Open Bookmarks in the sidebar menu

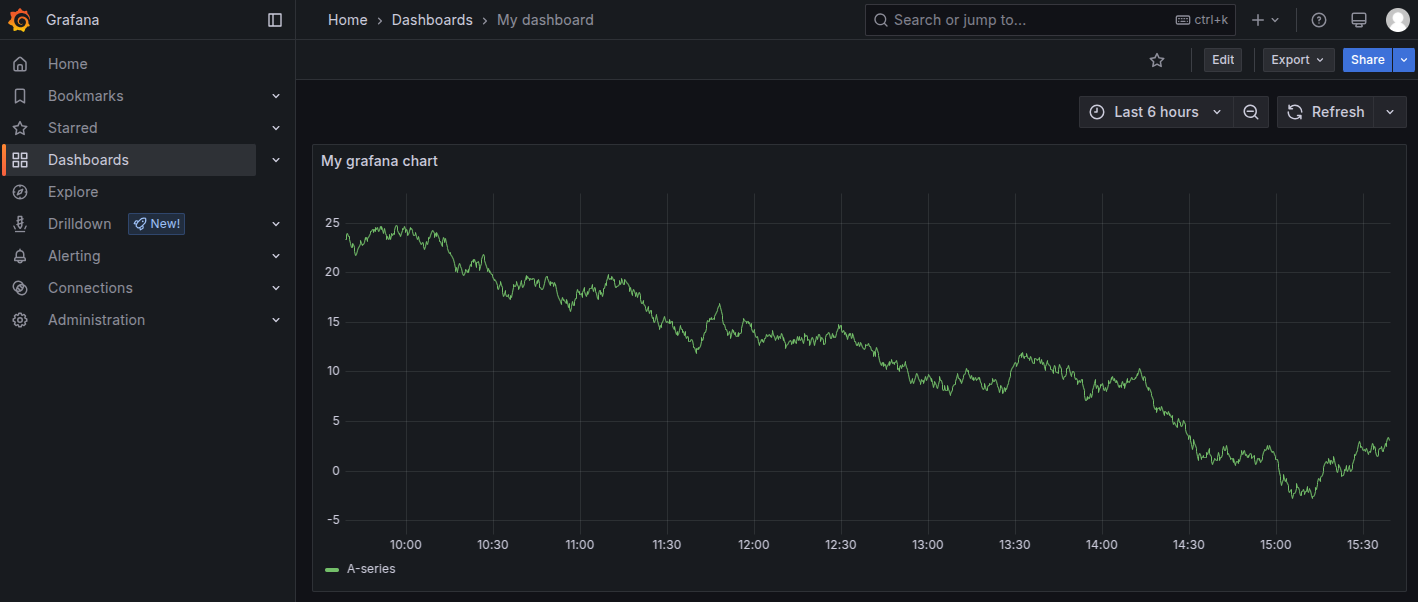coord(86,96)
